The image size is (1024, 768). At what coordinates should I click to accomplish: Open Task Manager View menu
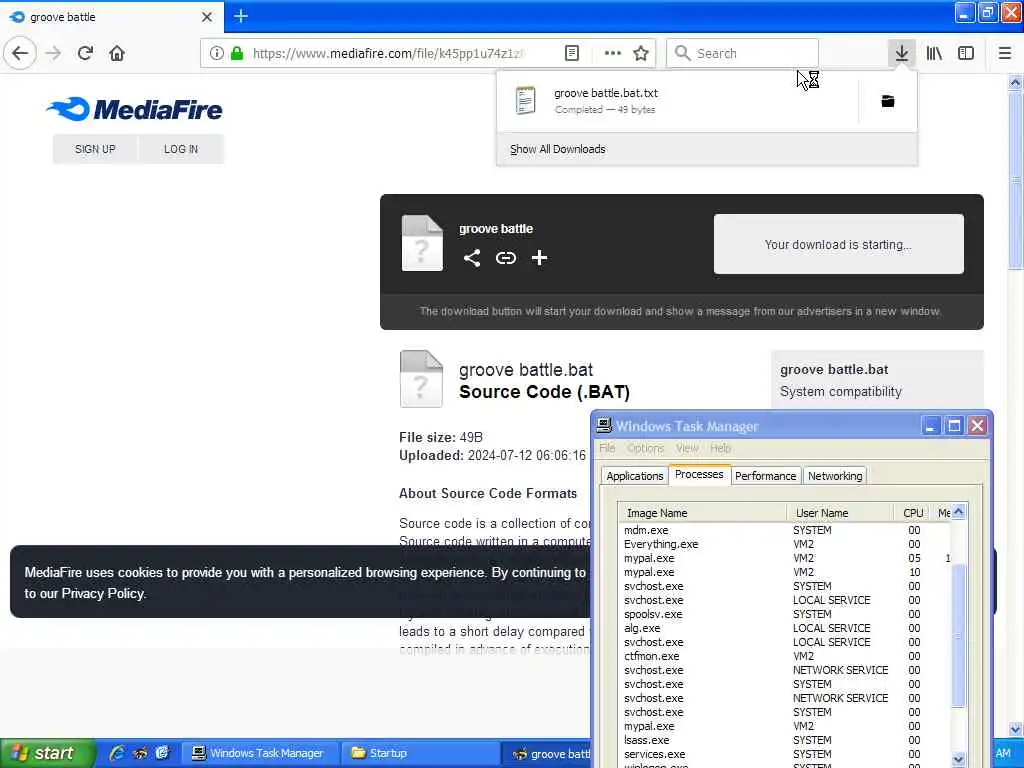point(687,448)
